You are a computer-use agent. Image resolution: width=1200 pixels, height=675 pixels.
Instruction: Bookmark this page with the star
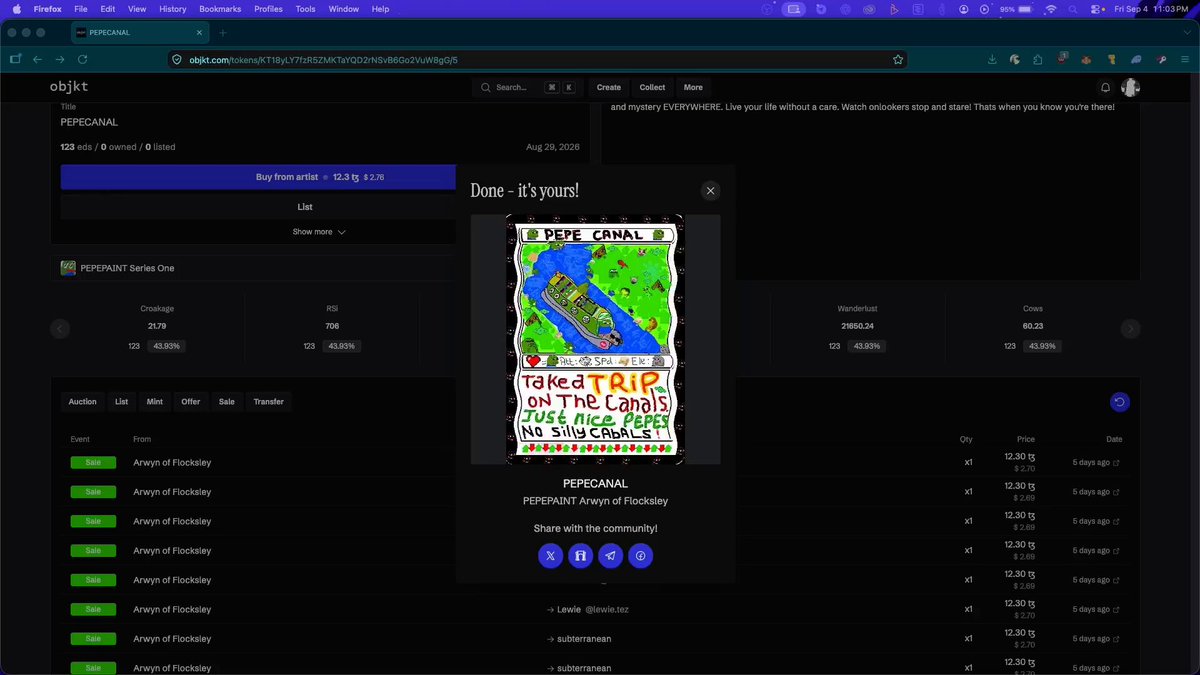[x=898, y=59]
